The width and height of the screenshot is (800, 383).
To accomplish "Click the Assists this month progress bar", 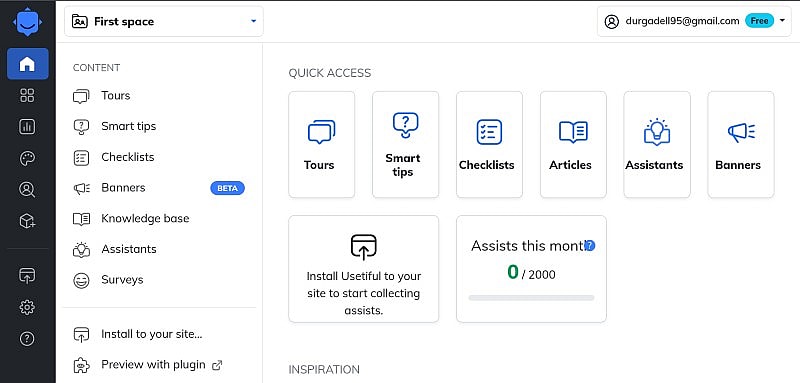I will [531, 298].
